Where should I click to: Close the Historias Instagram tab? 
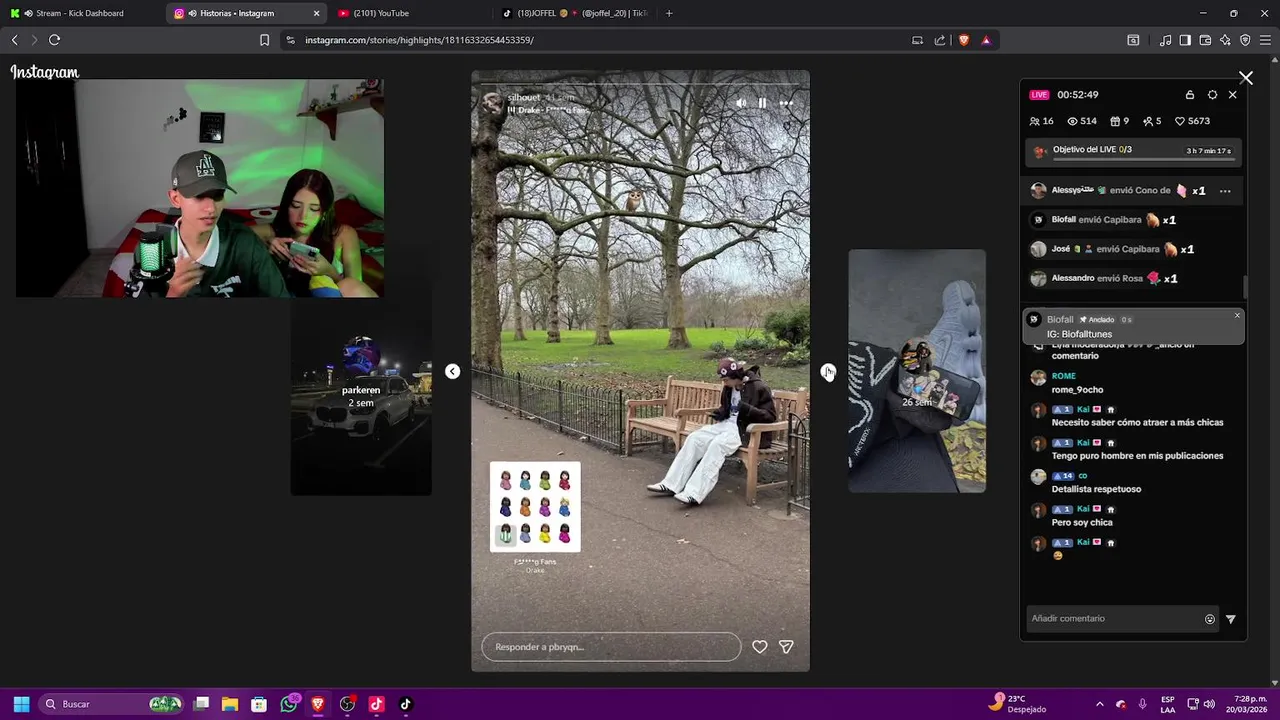click(317, 13)
